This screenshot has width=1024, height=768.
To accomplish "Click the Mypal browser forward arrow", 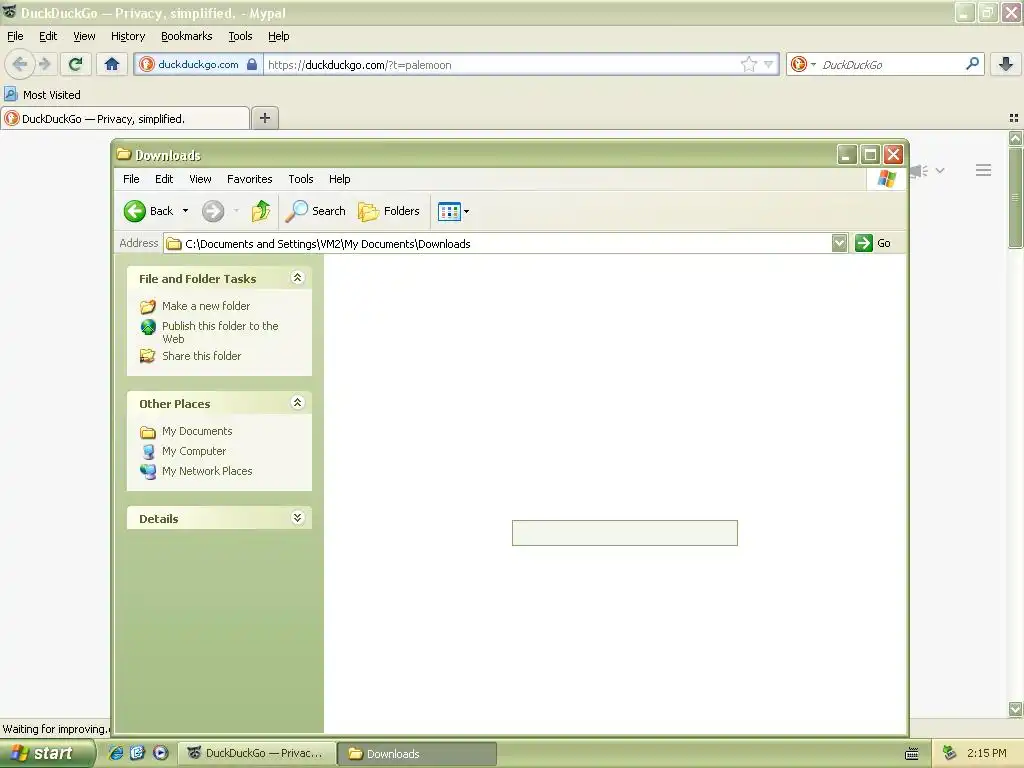I will point(44,64).
